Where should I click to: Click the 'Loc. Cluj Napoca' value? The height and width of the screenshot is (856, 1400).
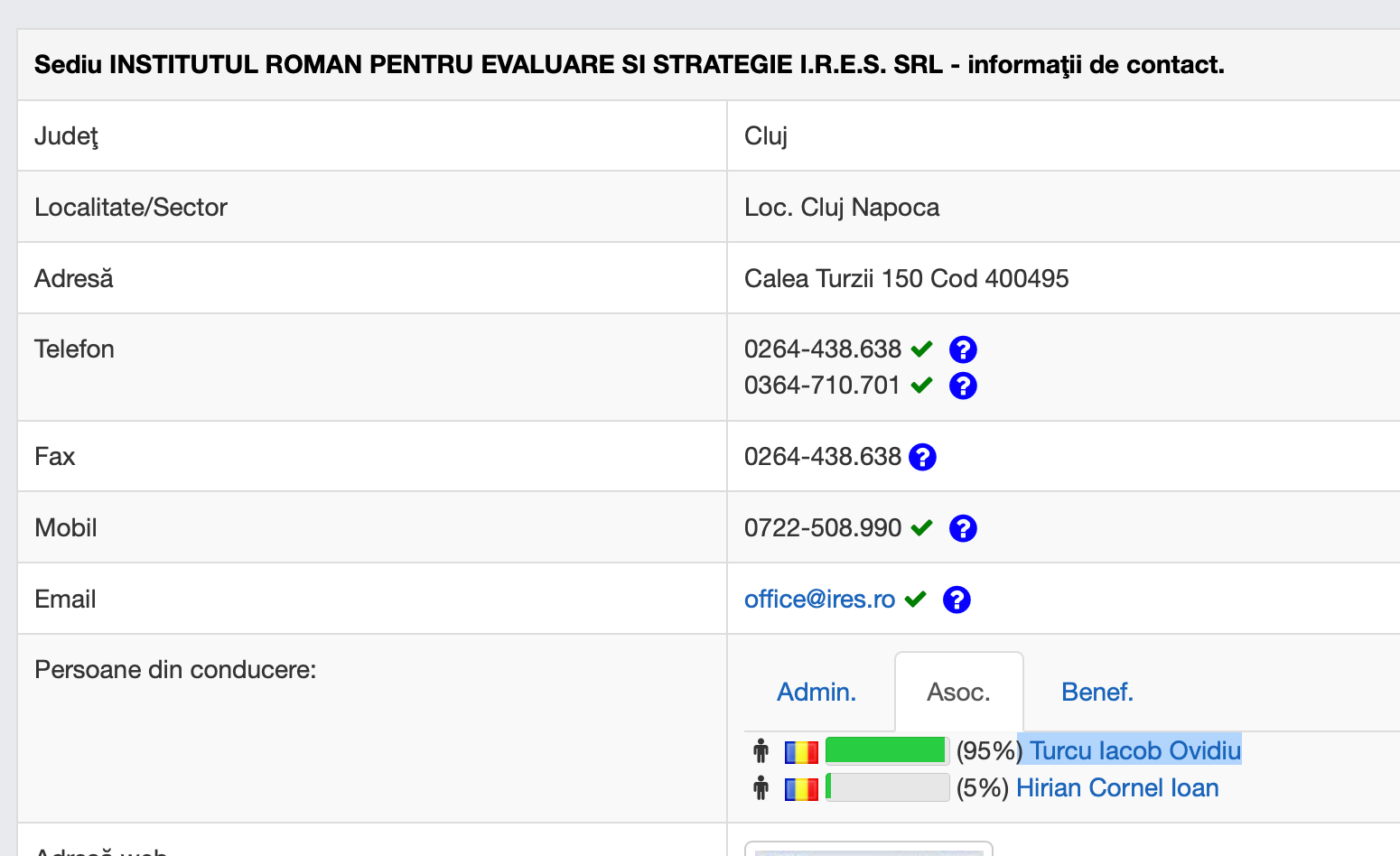point(842,208)
